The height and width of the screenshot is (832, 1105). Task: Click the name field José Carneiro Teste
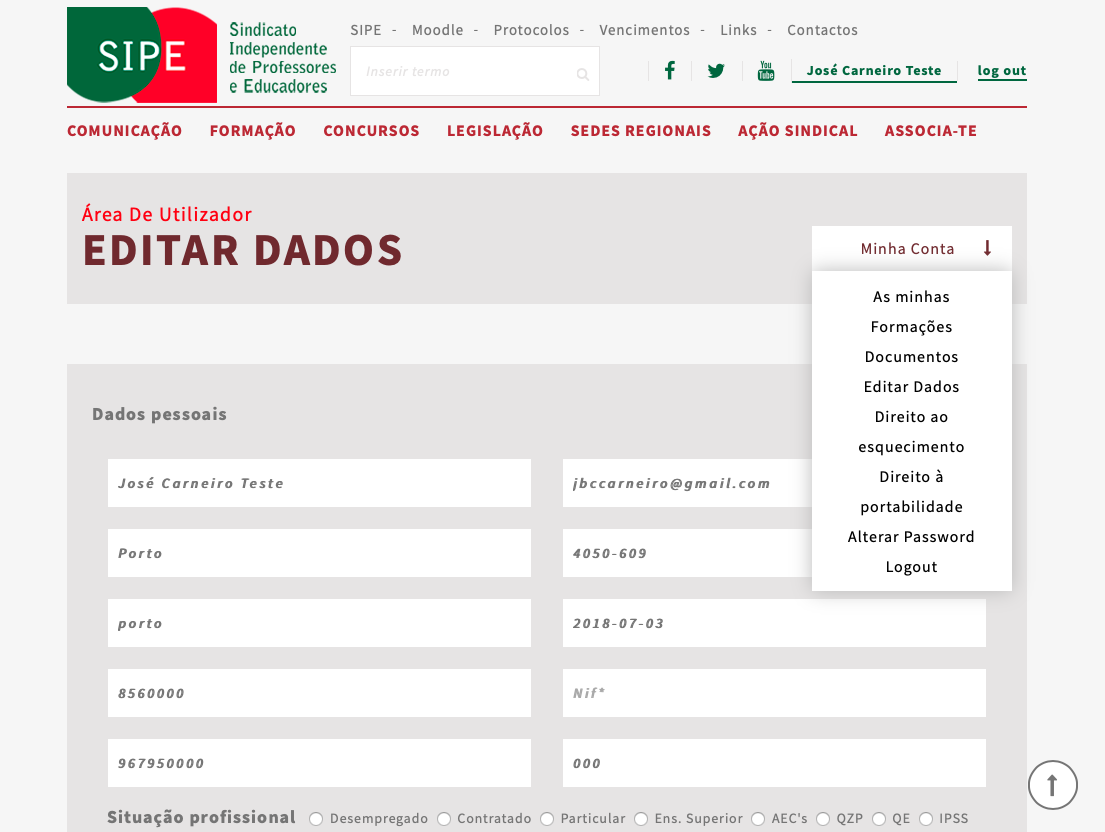tap(319, 483)
